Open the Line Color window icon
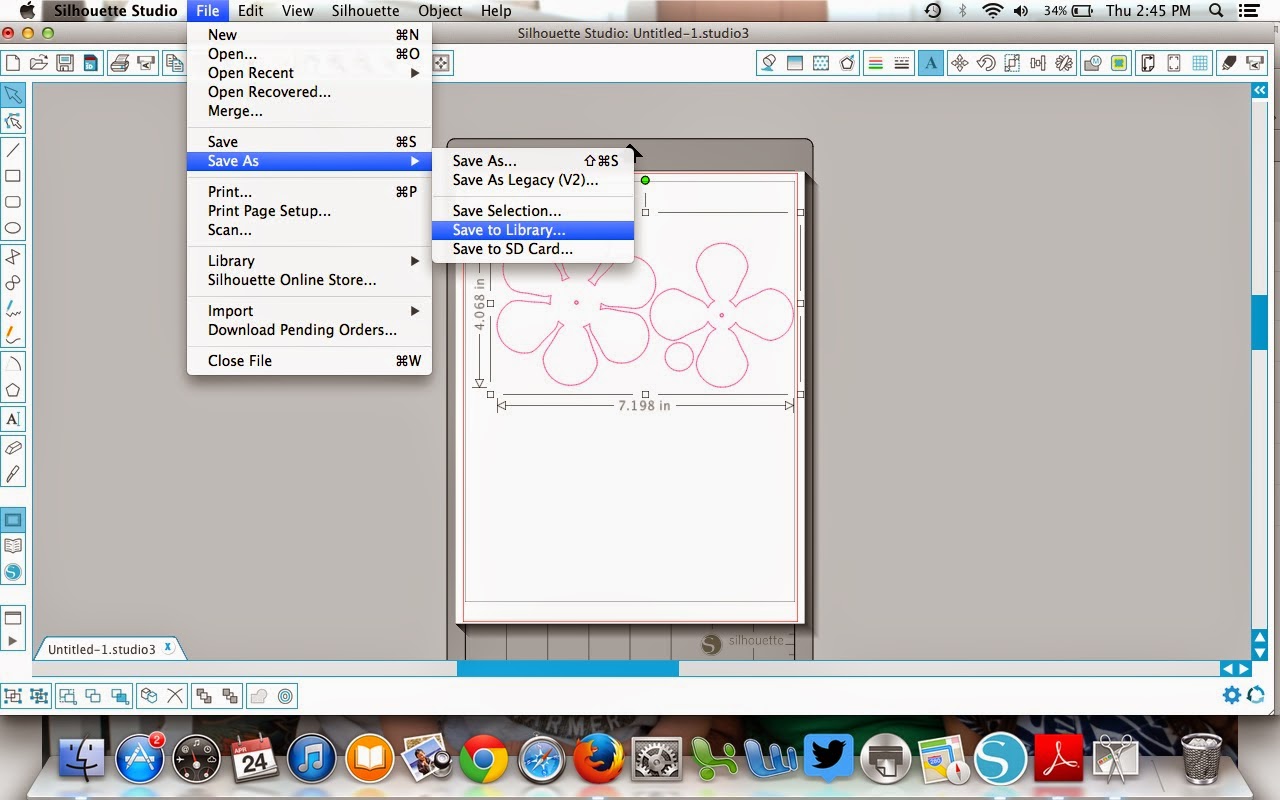Screen dimensions: 1280x800 (848, 63)
